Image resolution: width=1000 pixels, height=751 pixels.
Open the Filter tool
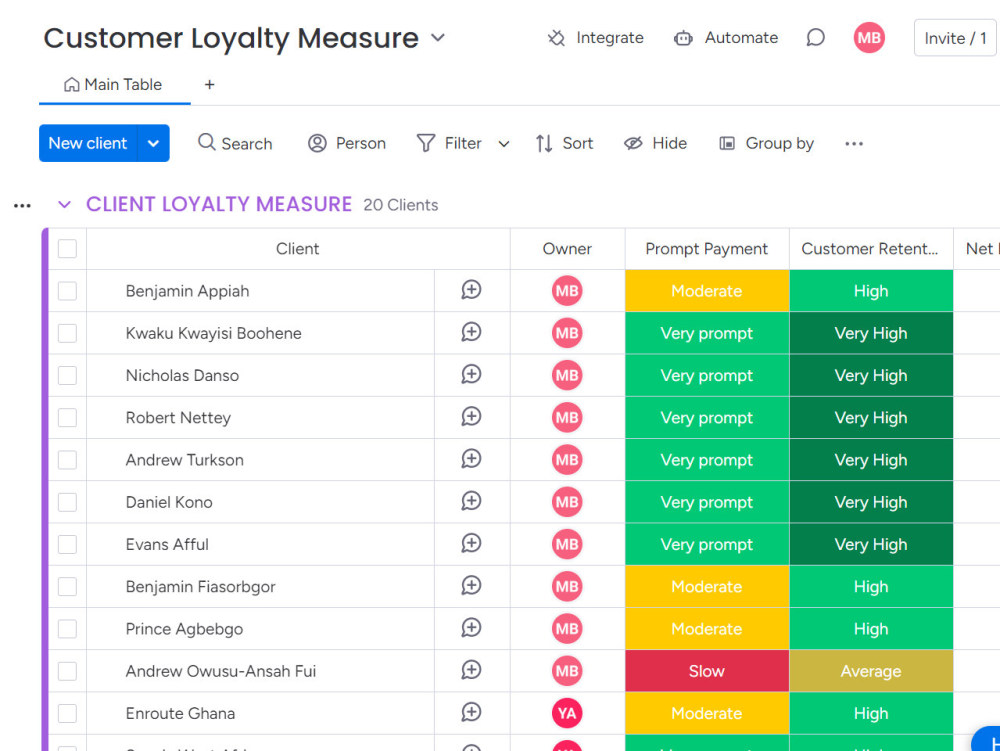coord(449,143)
